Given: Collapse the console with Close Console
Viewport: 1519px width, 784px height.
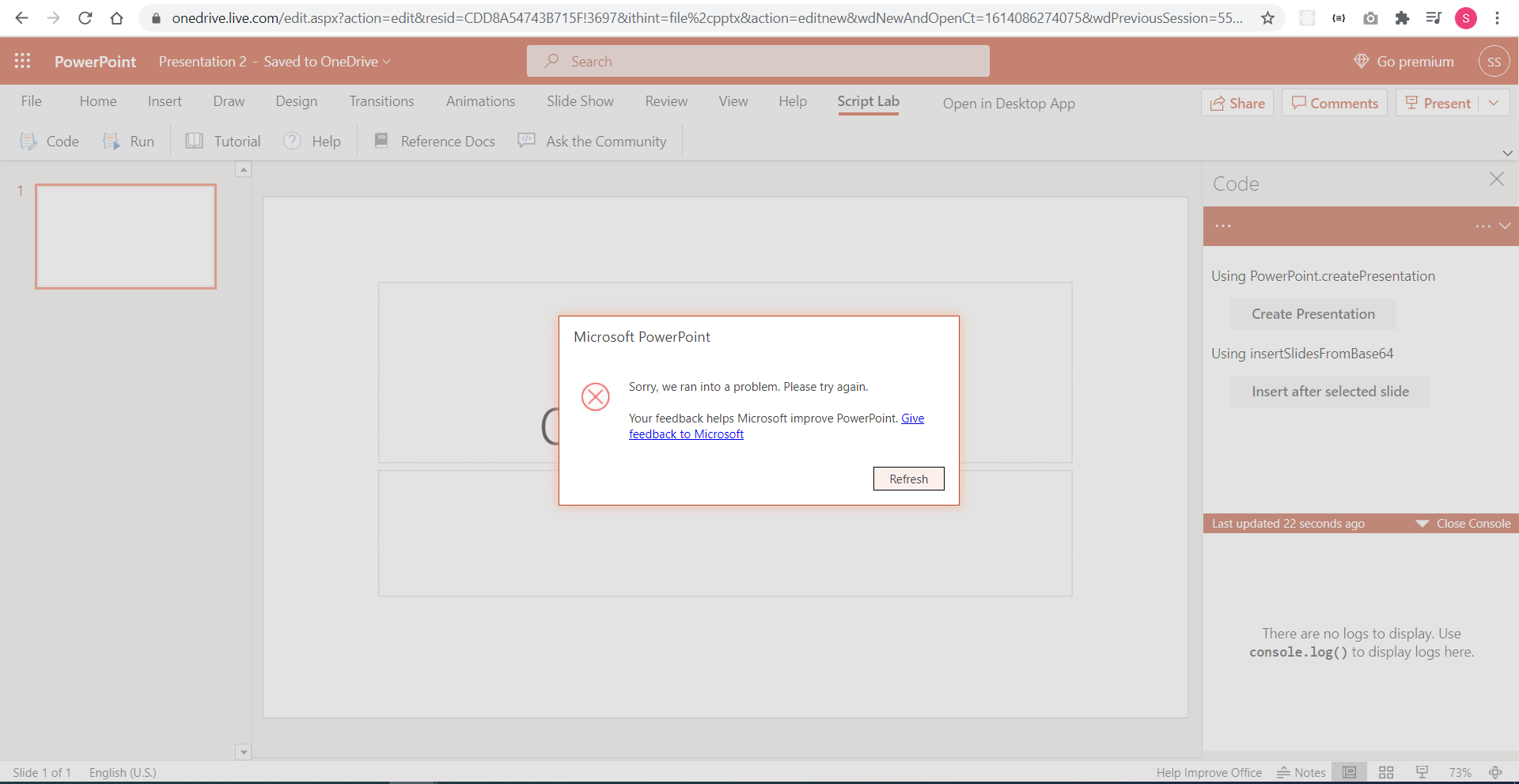Looking at the screenshot, I should click(x=1464, y=523).
